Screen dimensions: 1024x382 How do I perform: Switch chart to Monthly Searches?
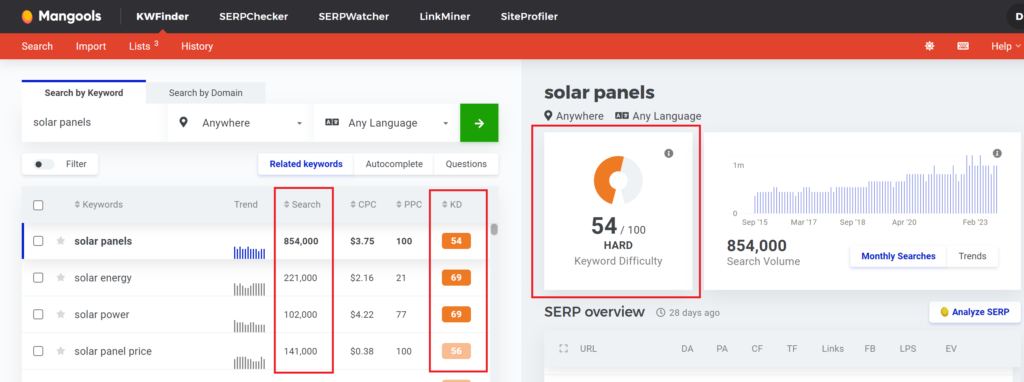(x=898, y=256)
